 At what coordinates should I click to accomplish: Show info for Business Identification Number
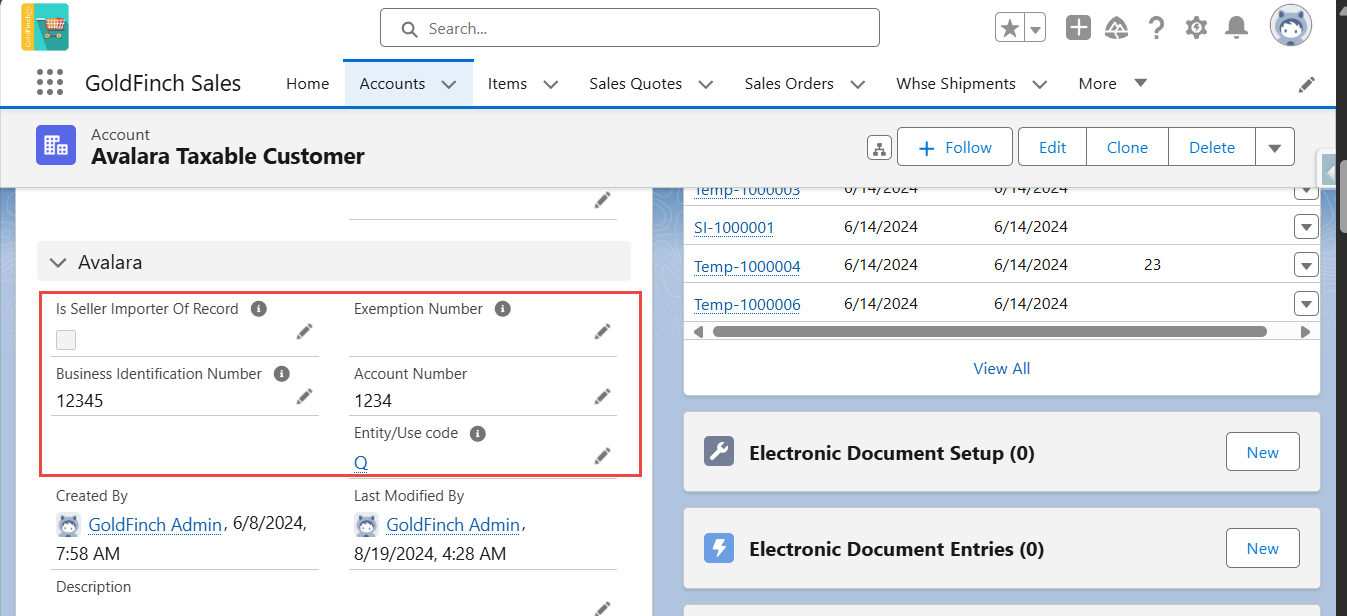[x=282, y=374]
